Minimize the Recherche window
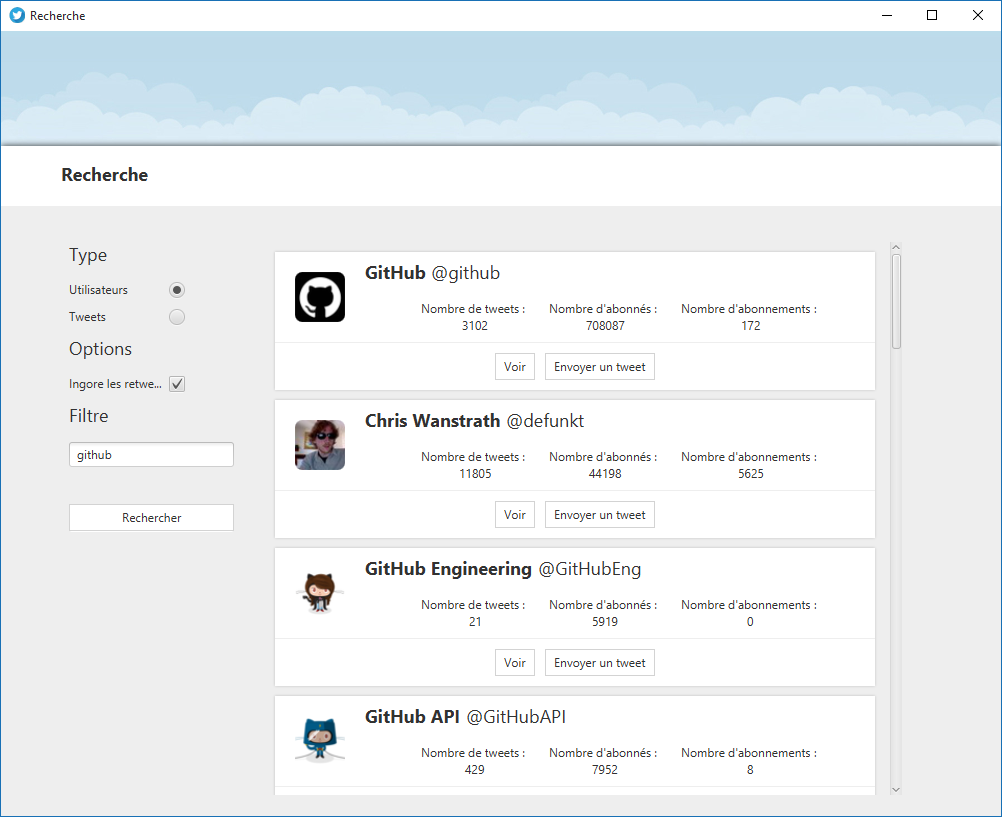Screen dimensions: 1002x817 coord(887,15)
